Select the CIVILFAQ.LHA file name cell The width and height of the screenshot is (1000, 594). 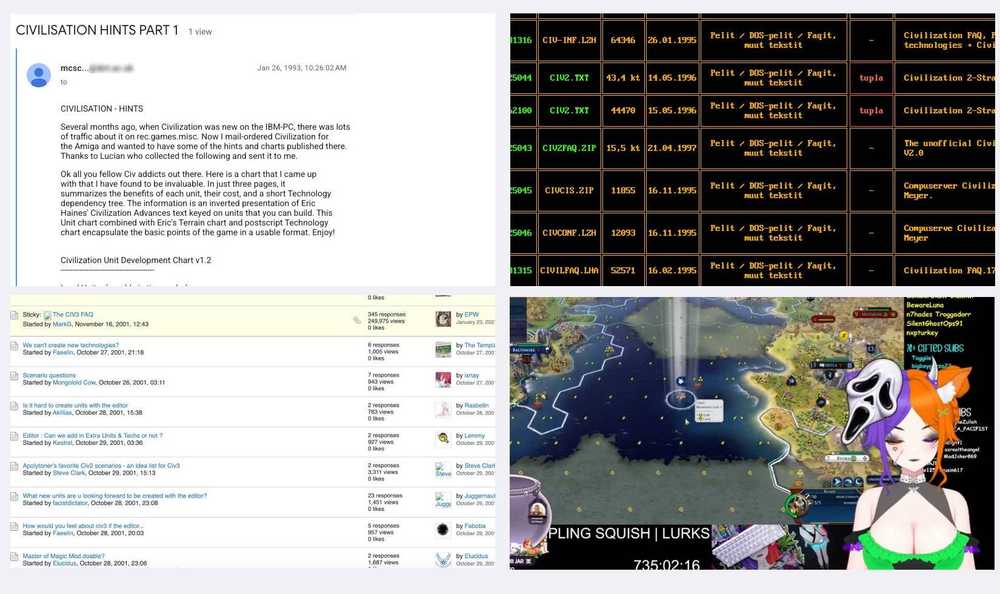(569, 271)
